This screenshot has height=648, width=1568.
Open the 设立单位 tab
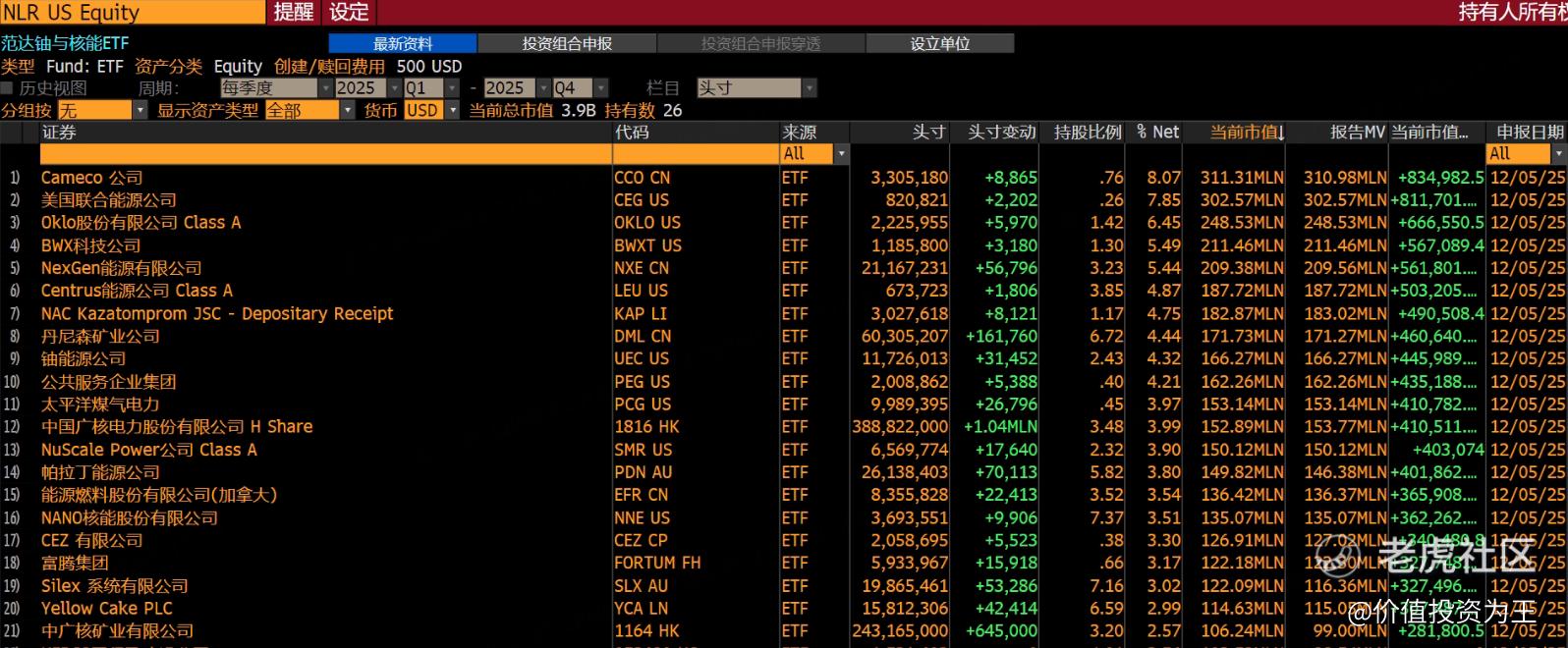pos(939,44)
